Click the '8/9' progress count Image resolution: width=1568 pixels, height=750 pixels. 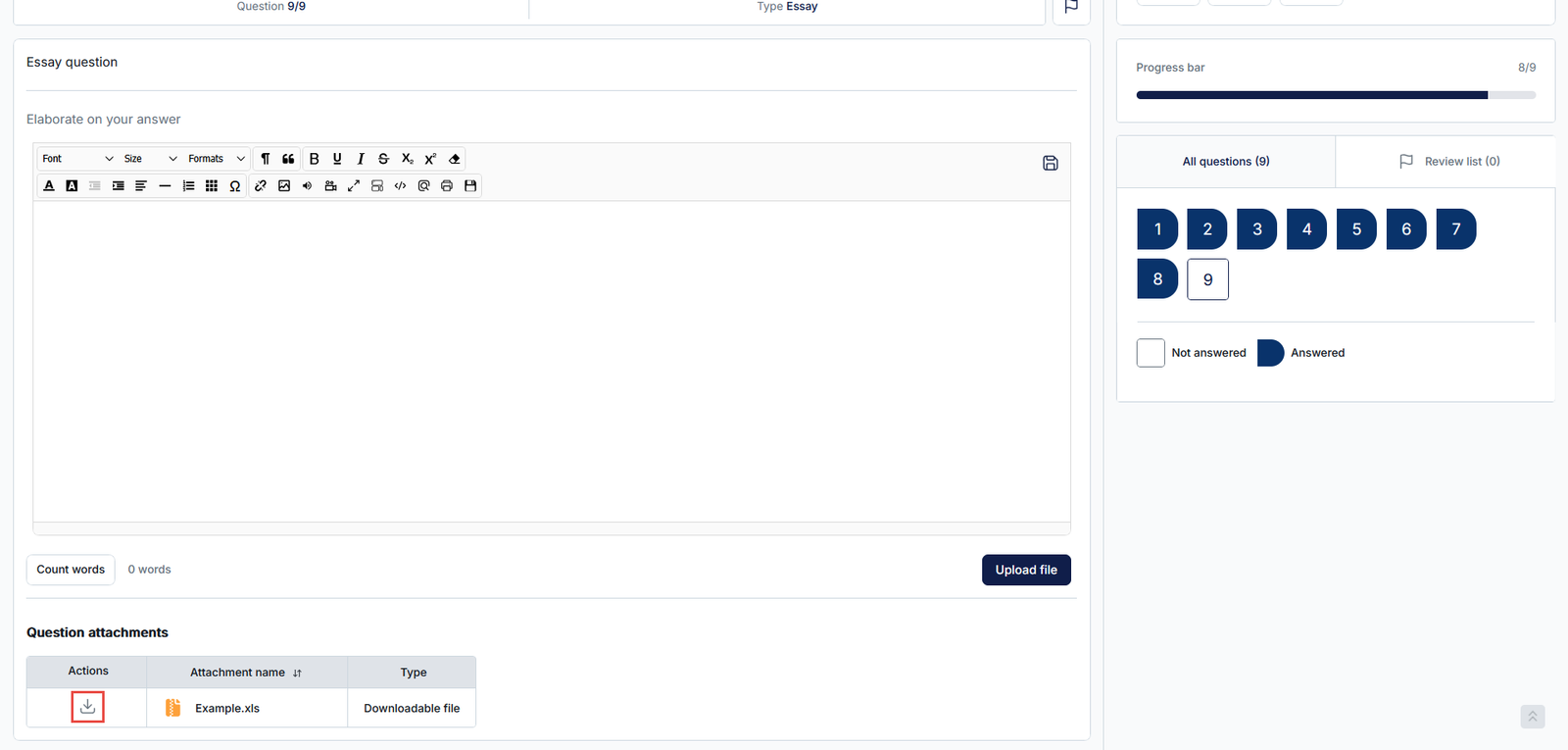click(1527, 68)
